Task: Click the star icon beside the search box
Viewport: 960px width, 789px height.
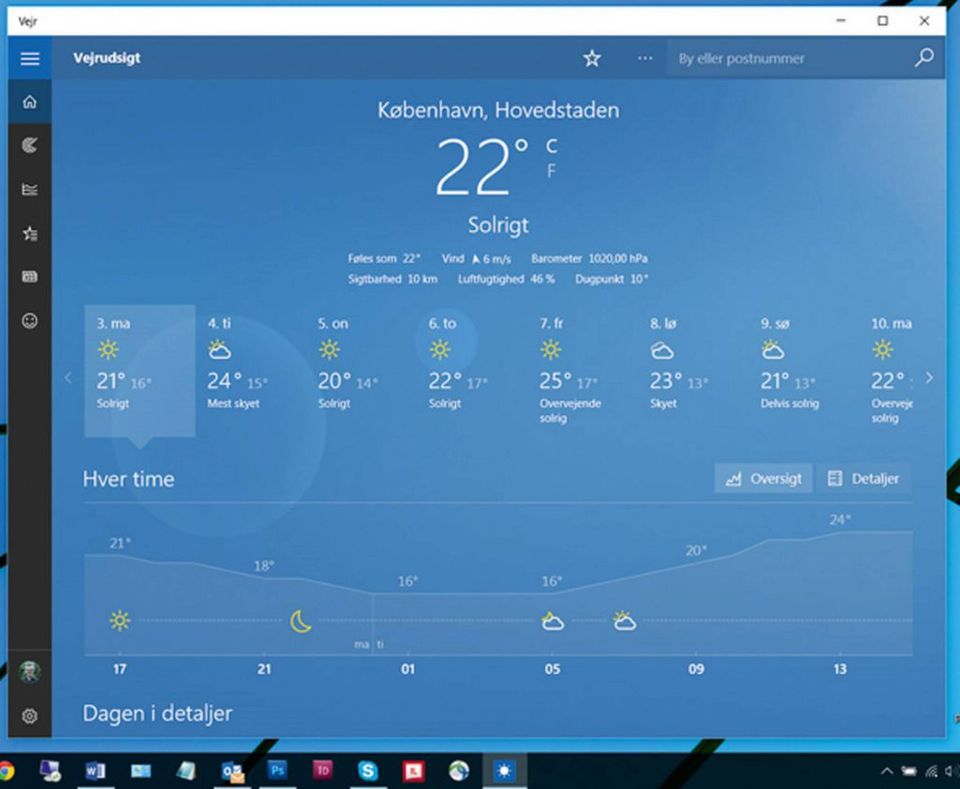Action: pyautogui.click(x=592, y=59)
